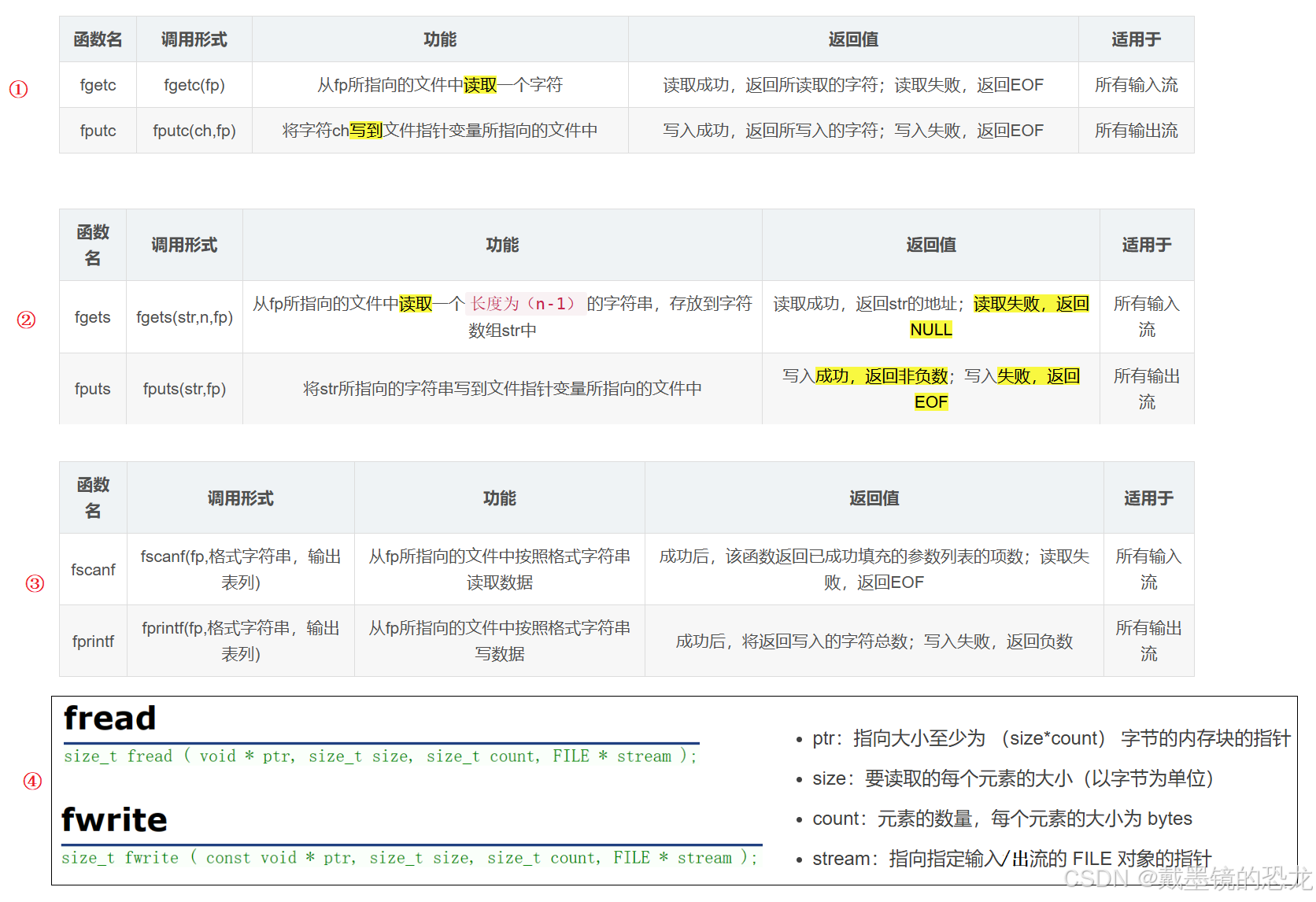Image resolution: width=1316 pixels, height=902 pixels.
Task: Click the 功能 header above the fgets row
Action: pyautogui.click(x=502, y=245)
